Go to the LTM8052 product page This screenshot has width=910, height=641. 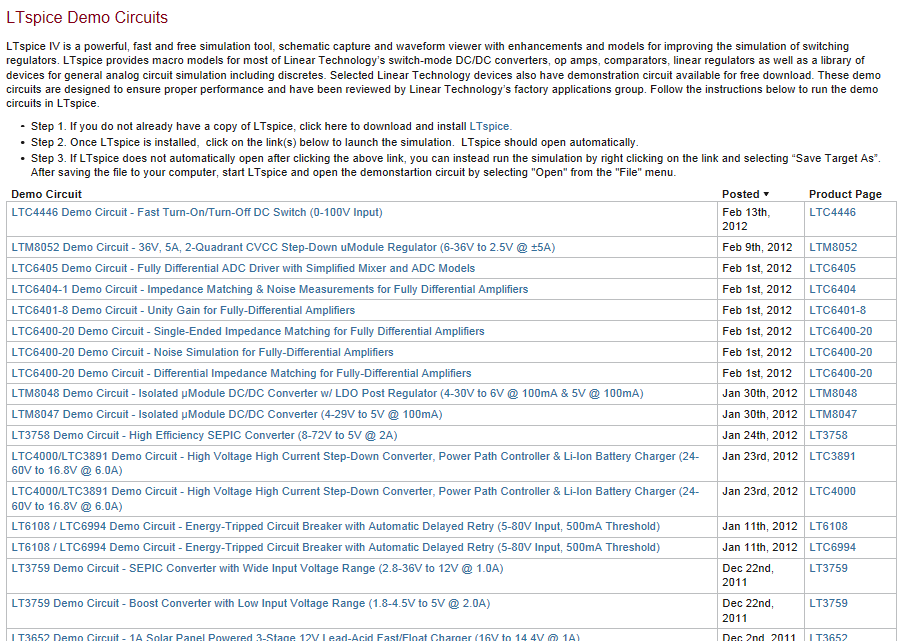(x=833, y=247)
